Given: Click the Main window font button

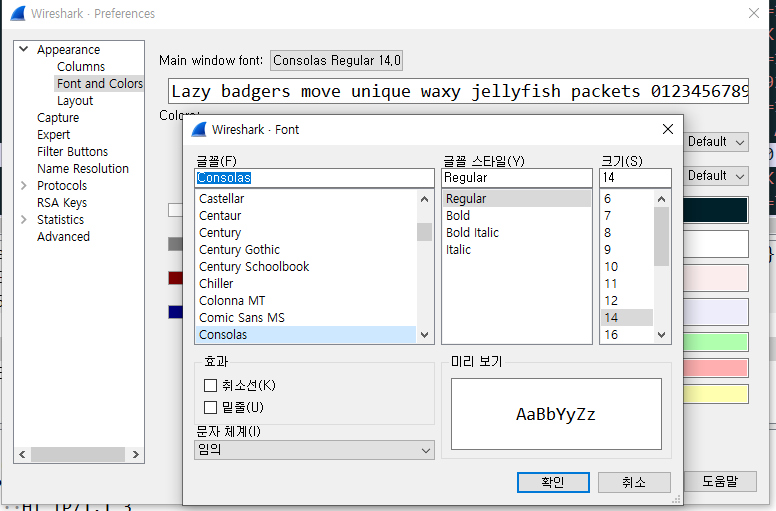Looking at the screenshot, I should [337, 60].
